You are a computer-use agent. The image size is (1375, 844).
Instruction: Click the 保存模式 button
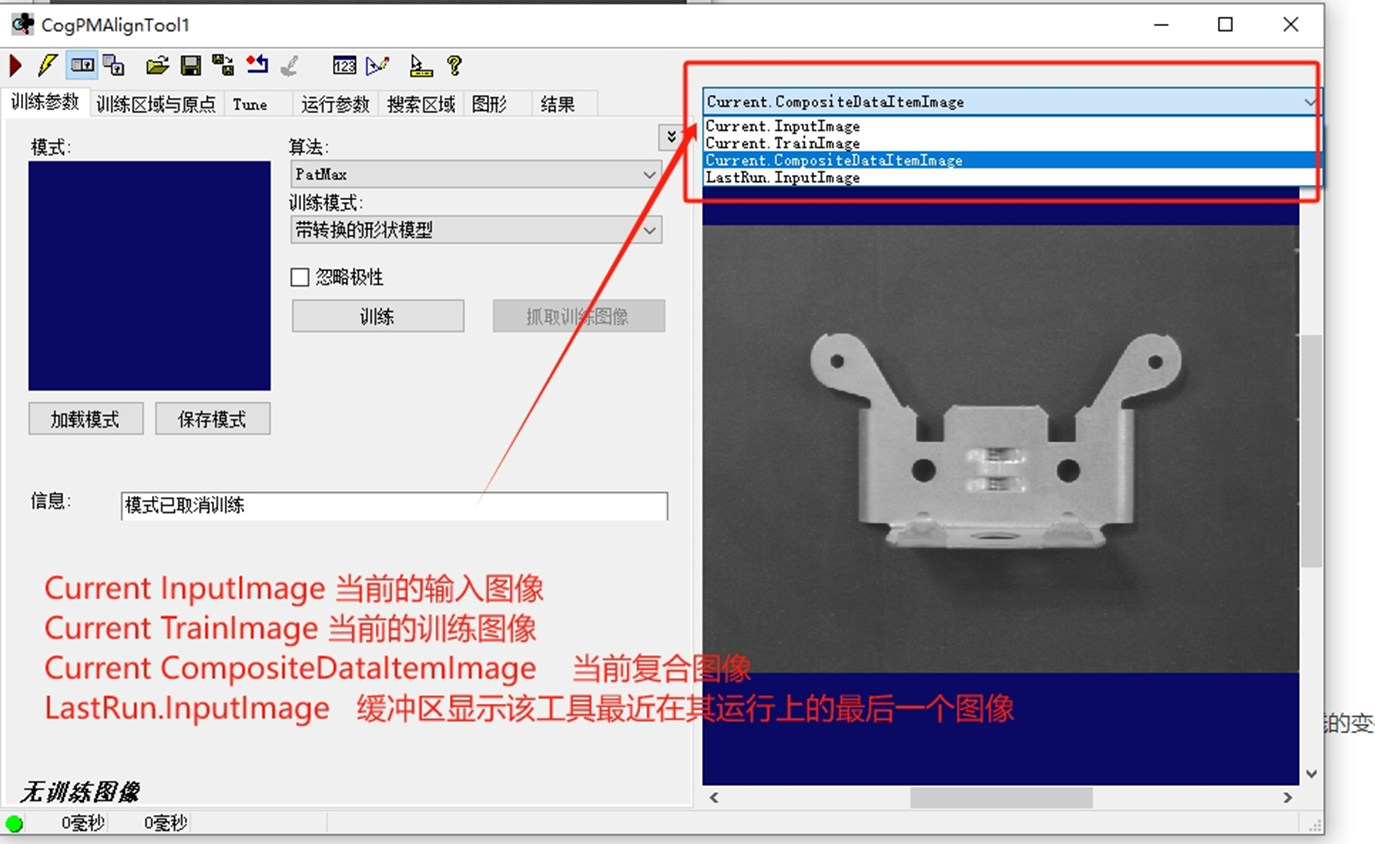pyautogui.click(x=212, y=419)
